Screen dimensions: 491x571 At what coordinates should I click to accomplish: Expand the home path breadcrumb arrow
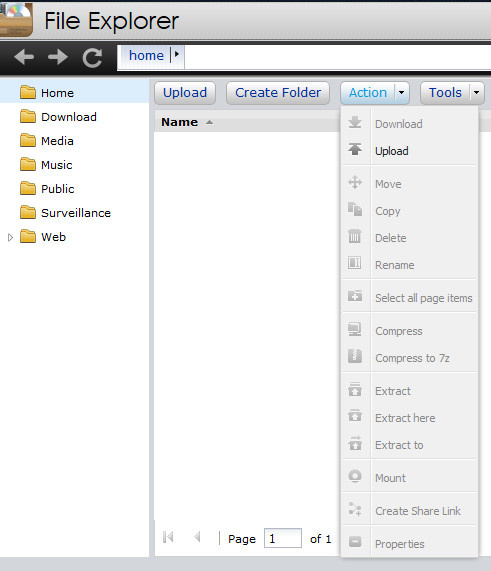click(x=177, y=55)
